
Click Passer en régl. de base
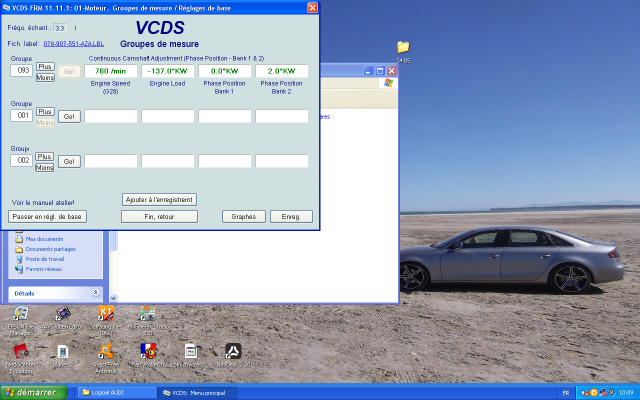(47, 216)
